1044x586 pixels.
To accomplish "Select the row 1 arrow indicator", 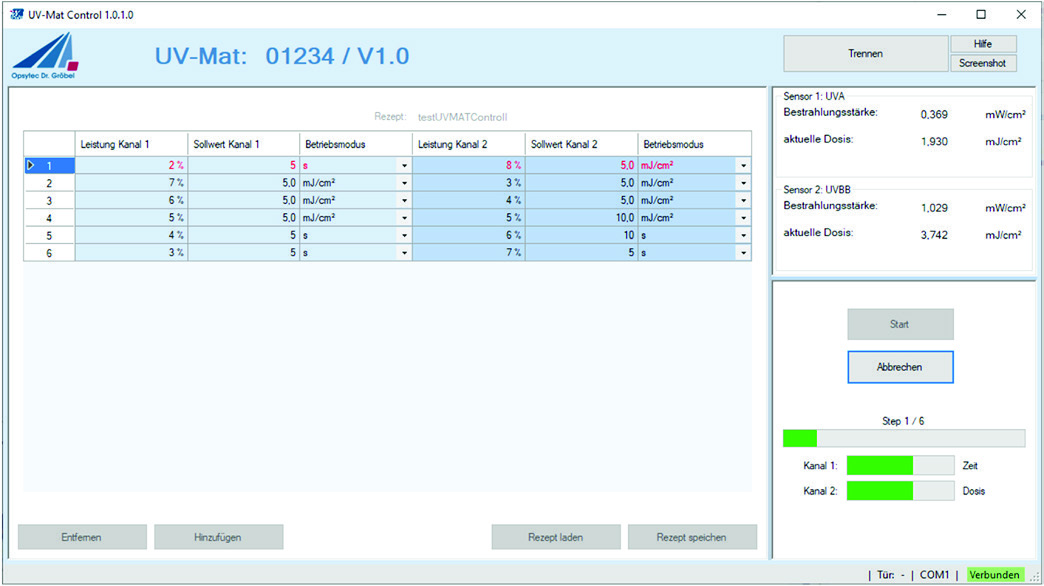I will pos(31,165).
